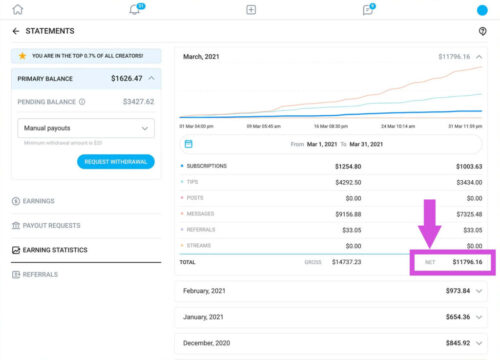
Task: Toggle the Tips chart series
Action: 189,182
